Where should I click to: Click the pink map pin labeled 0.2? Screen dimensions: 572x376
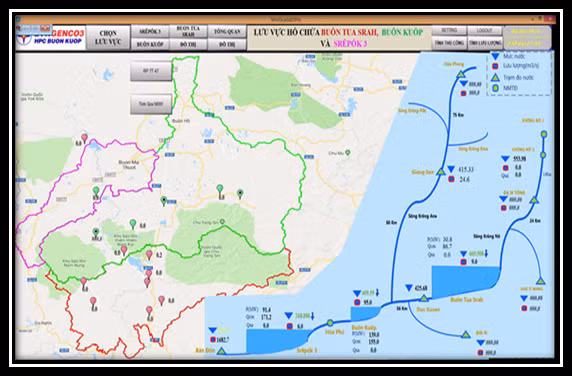pyautogui.click(x=149, y=254)
